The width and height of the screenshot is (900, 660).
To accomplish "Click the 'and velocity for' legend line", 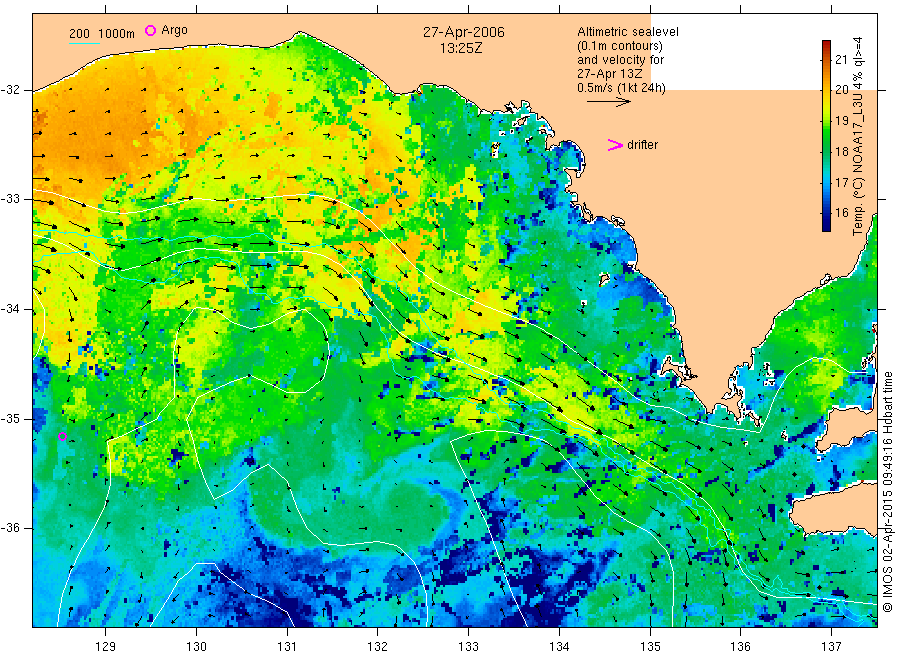I will [620, 60].
